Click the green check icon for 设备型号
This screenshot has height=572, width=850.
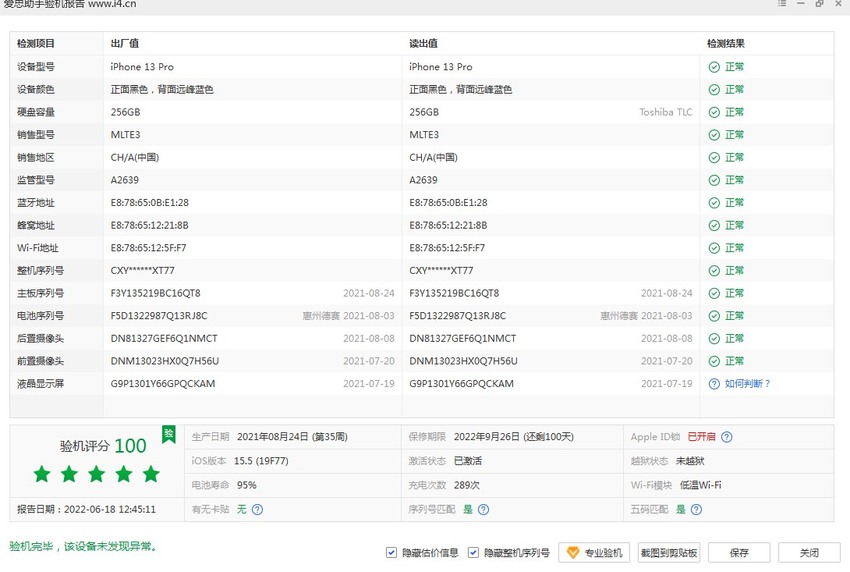[714, 67]
